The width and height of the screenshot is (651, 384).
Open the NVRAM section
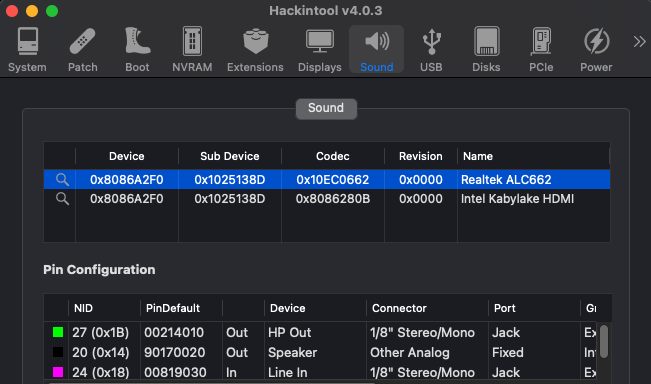192,50
